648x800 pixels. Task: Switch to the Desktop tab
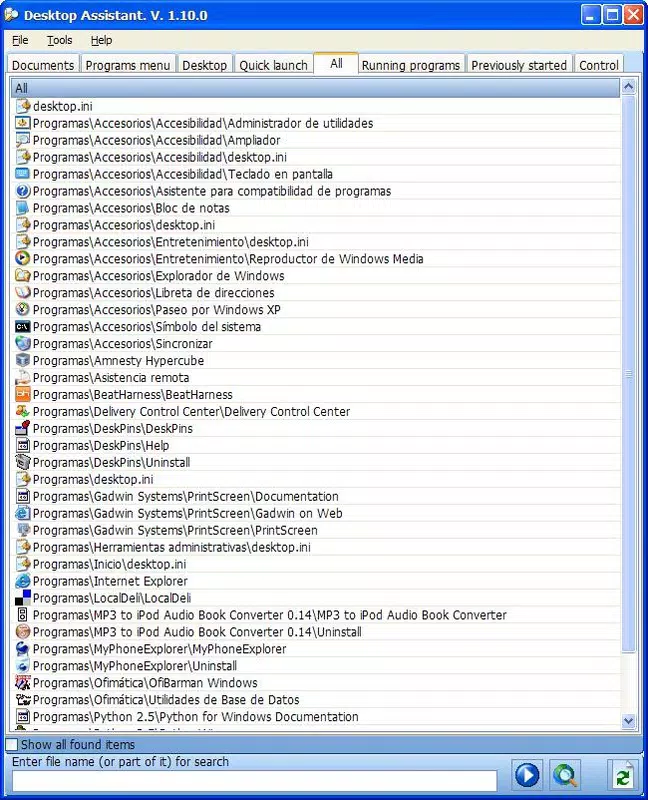204,65
